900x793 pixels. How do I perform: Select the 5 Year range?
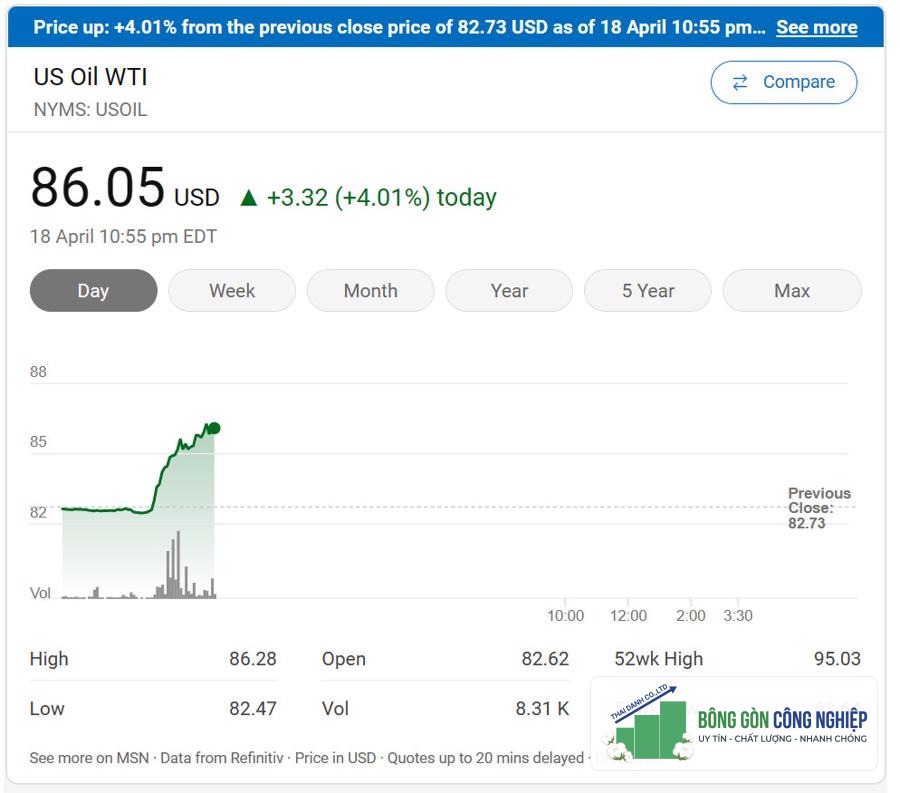tap(648, 290)
